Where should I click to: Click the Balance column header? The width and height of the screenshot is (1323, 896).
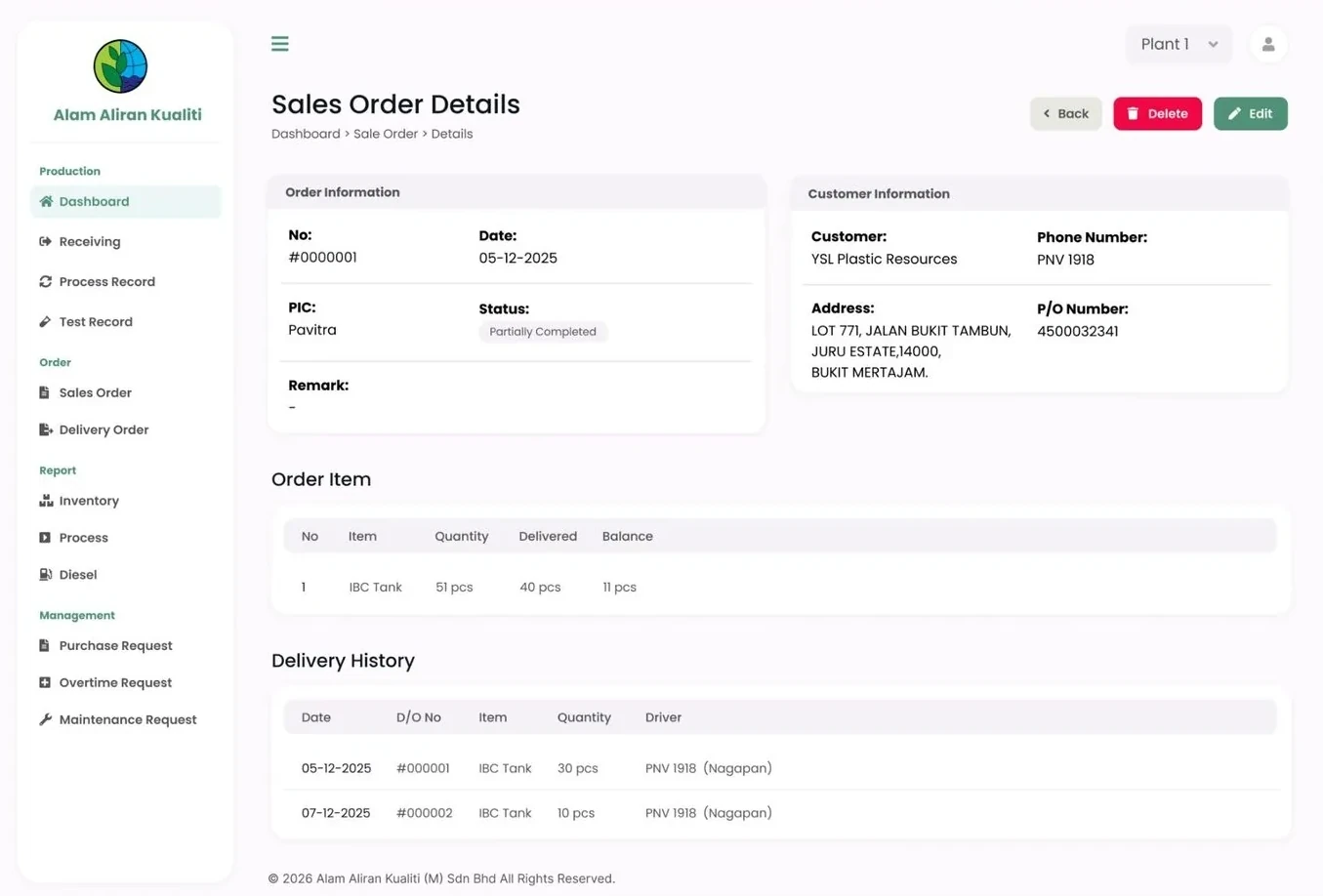tap(628, 537)
